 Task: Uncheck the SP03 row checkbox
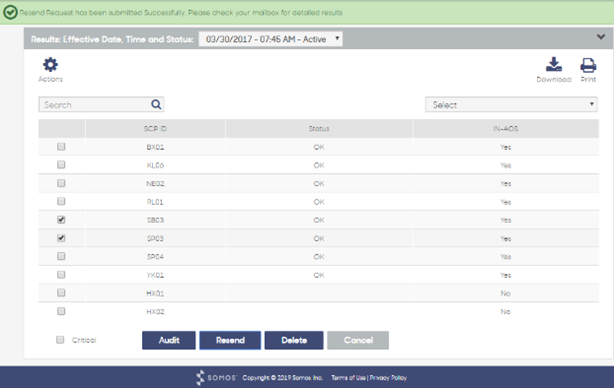[61, 238]
